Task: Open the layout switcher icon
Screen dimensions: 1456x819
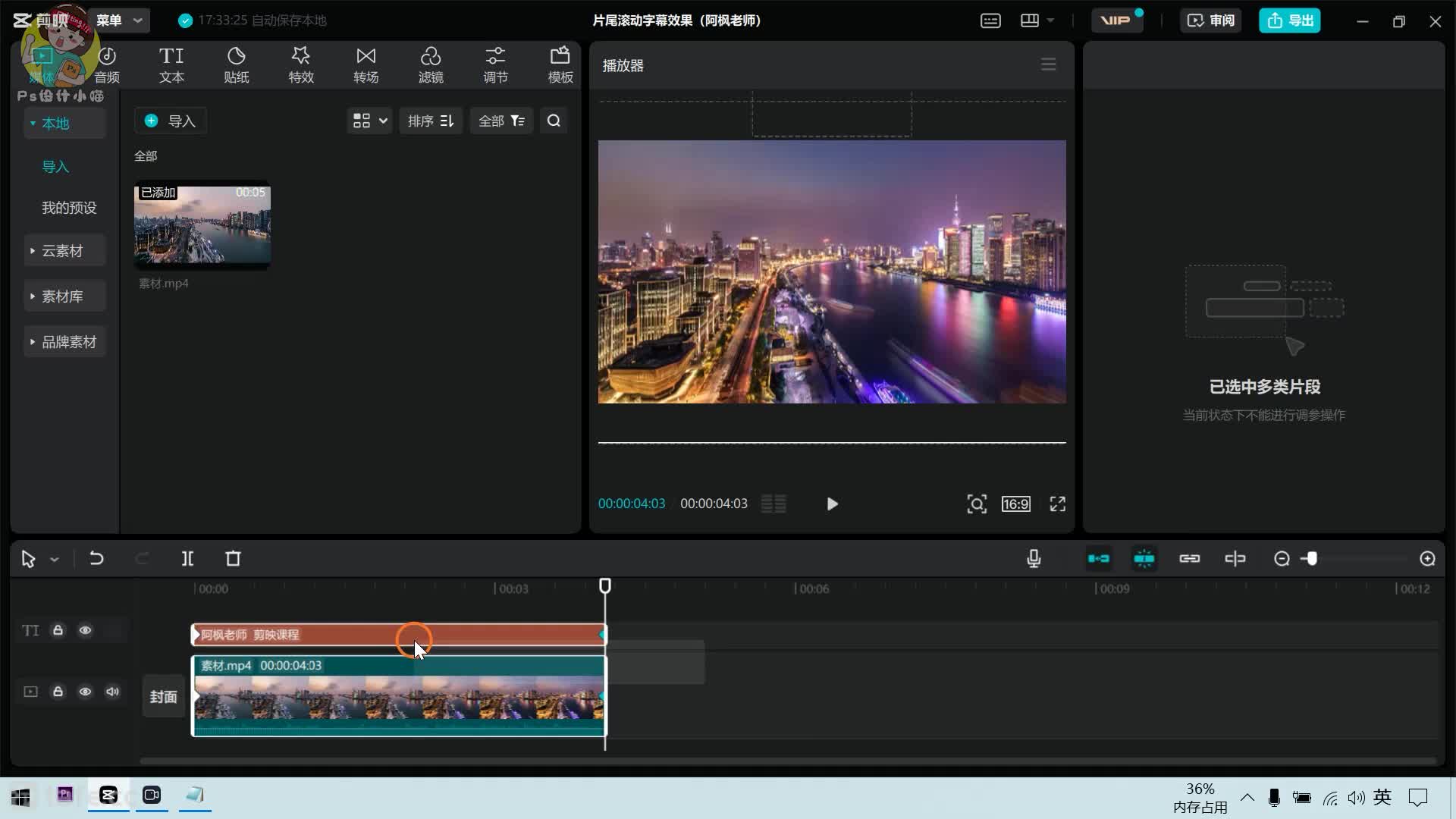Action: pyautogui.click(x=1030, y=20)
